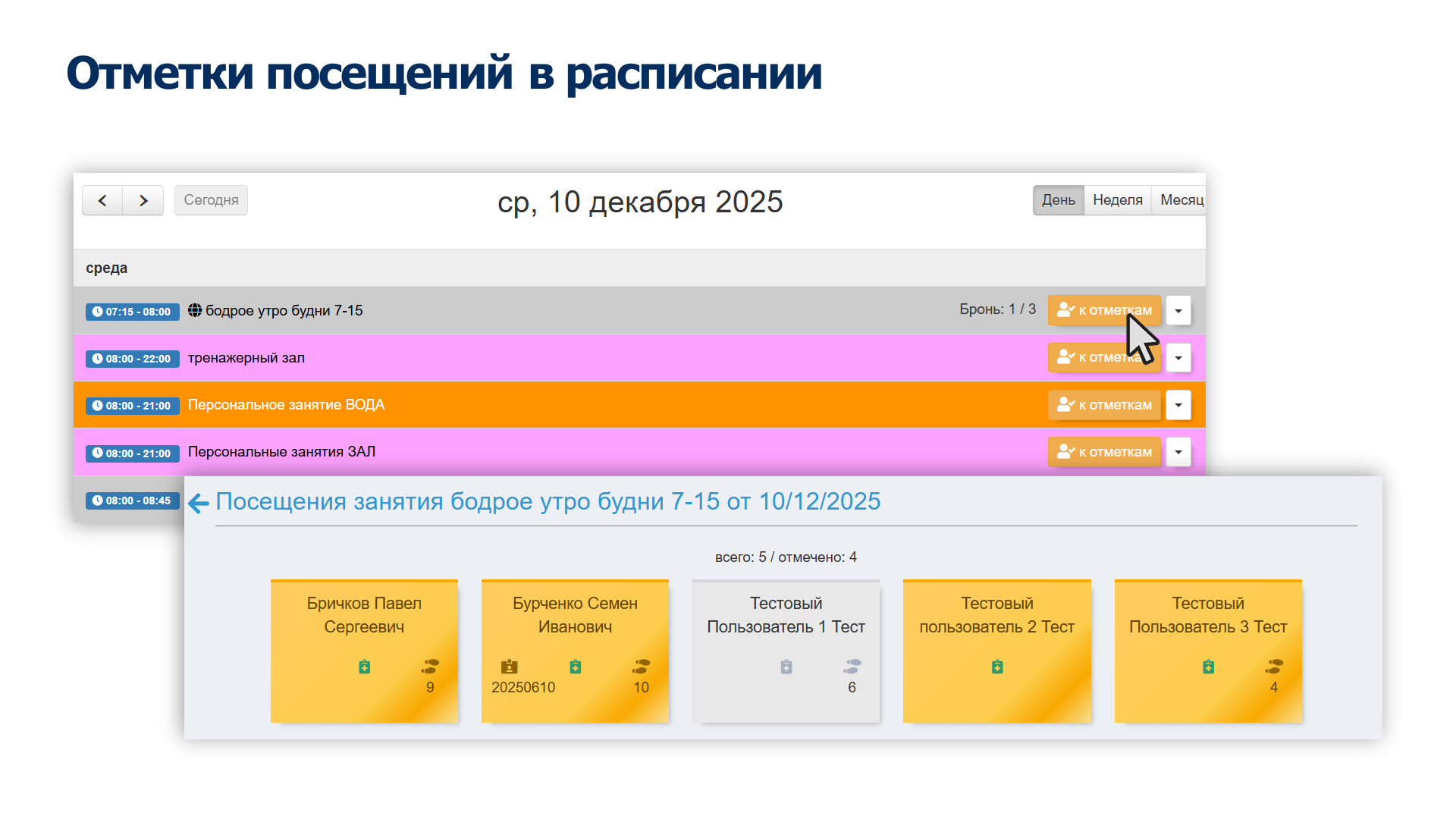Screen dimensions: 1456x819
Task: Select the Бричков Павел Сергеевич card name
Action: (x=364, y=615)
